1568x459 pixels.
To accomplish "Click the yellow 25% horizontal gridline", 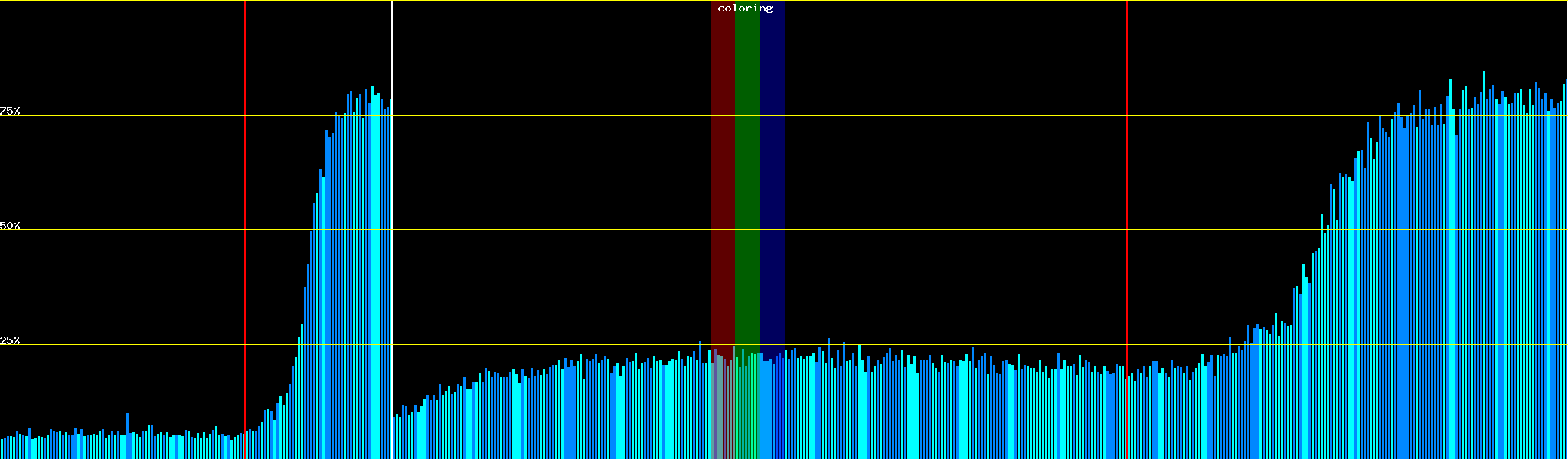I will tap(919, 345).
